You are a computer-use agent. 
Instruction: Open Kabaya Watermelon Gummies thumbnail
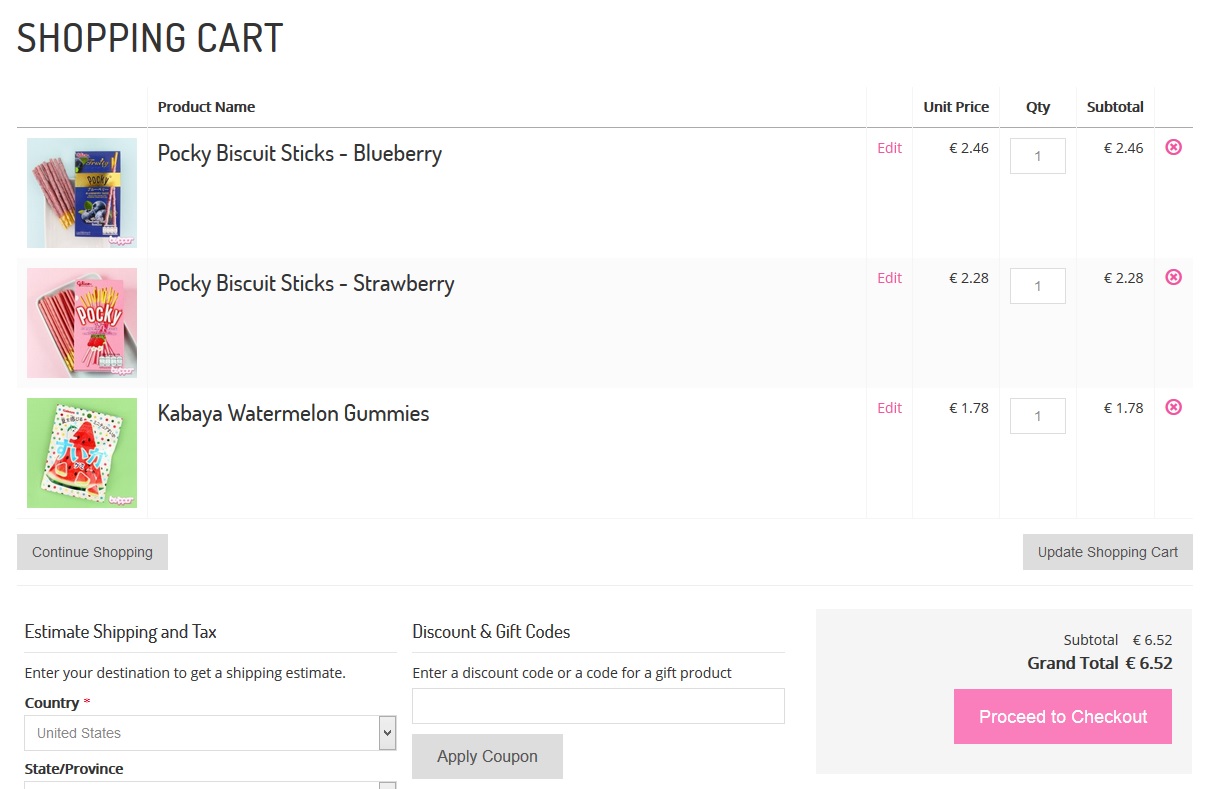pos(82,453)
